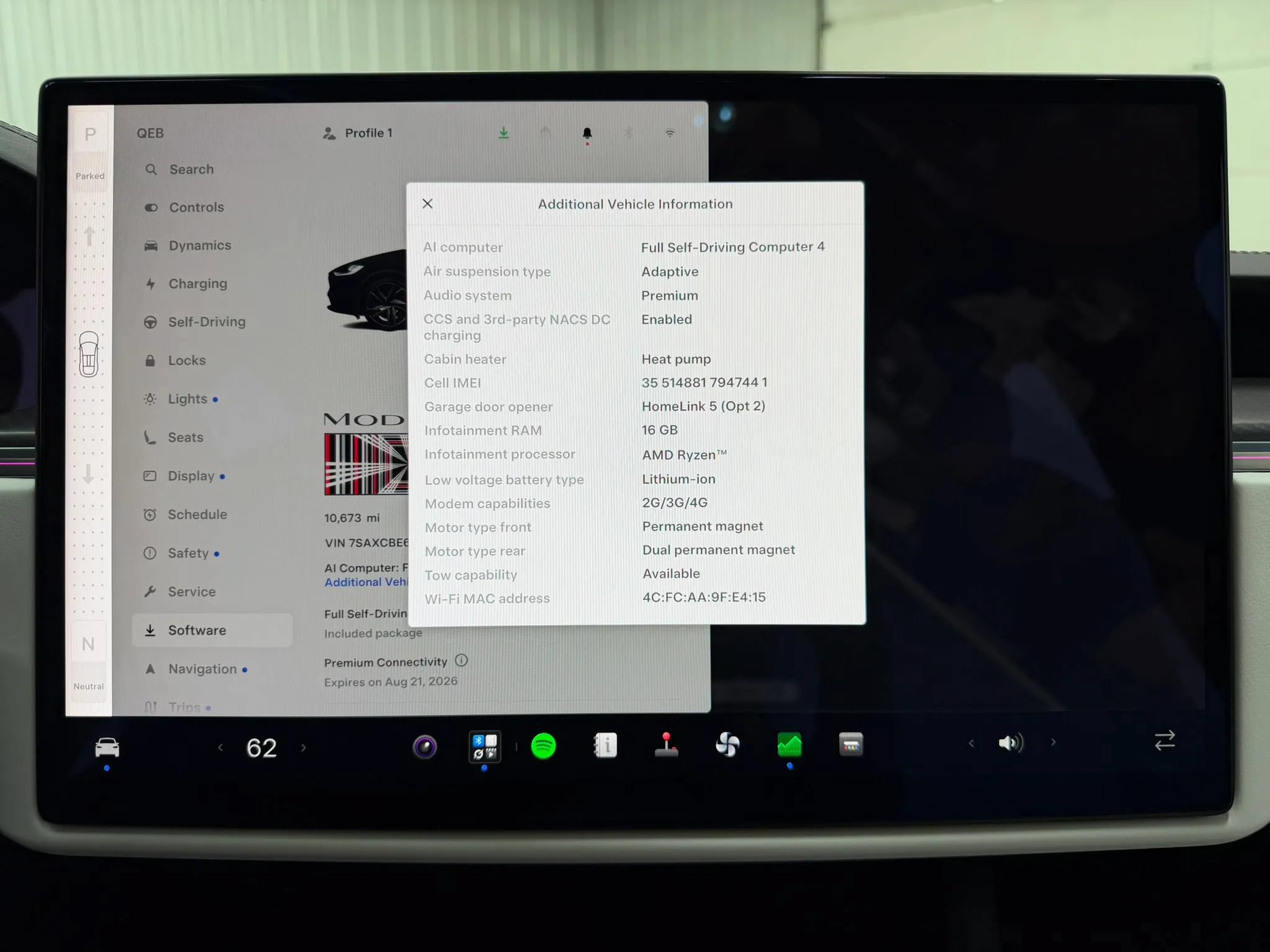
Task: Tap the swap display arrows icon
Action: coord(1165,741)
